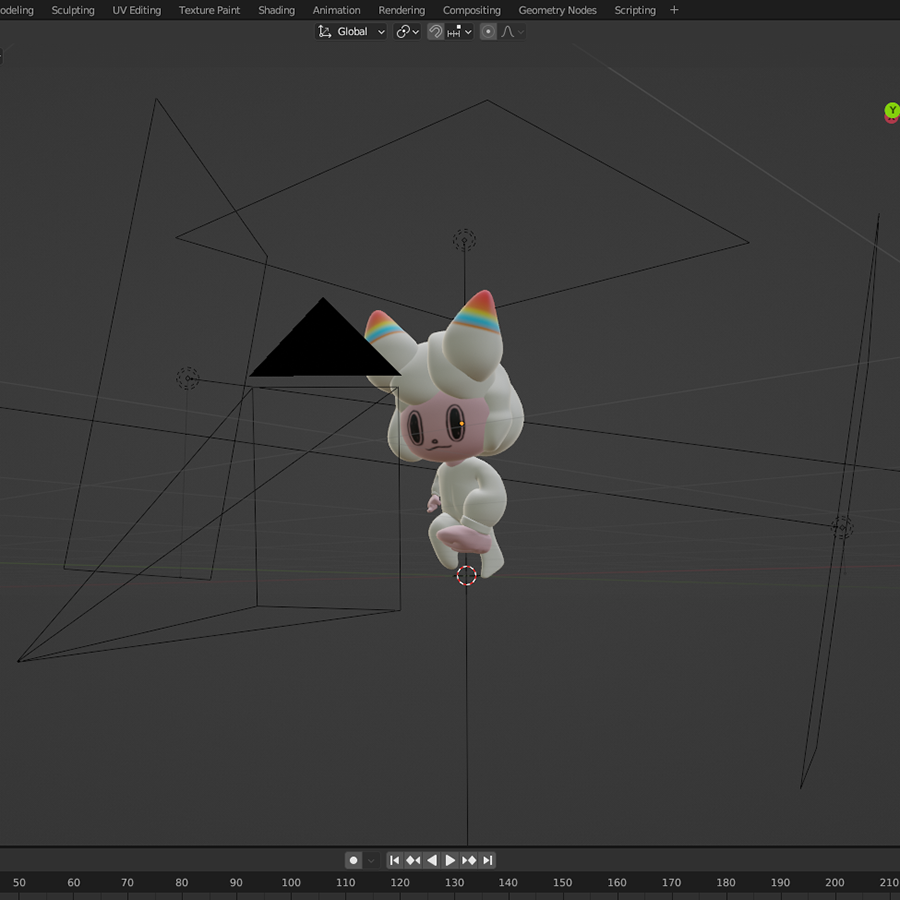Click frame 80 on the timeline ruler

(x=182, y=882)
